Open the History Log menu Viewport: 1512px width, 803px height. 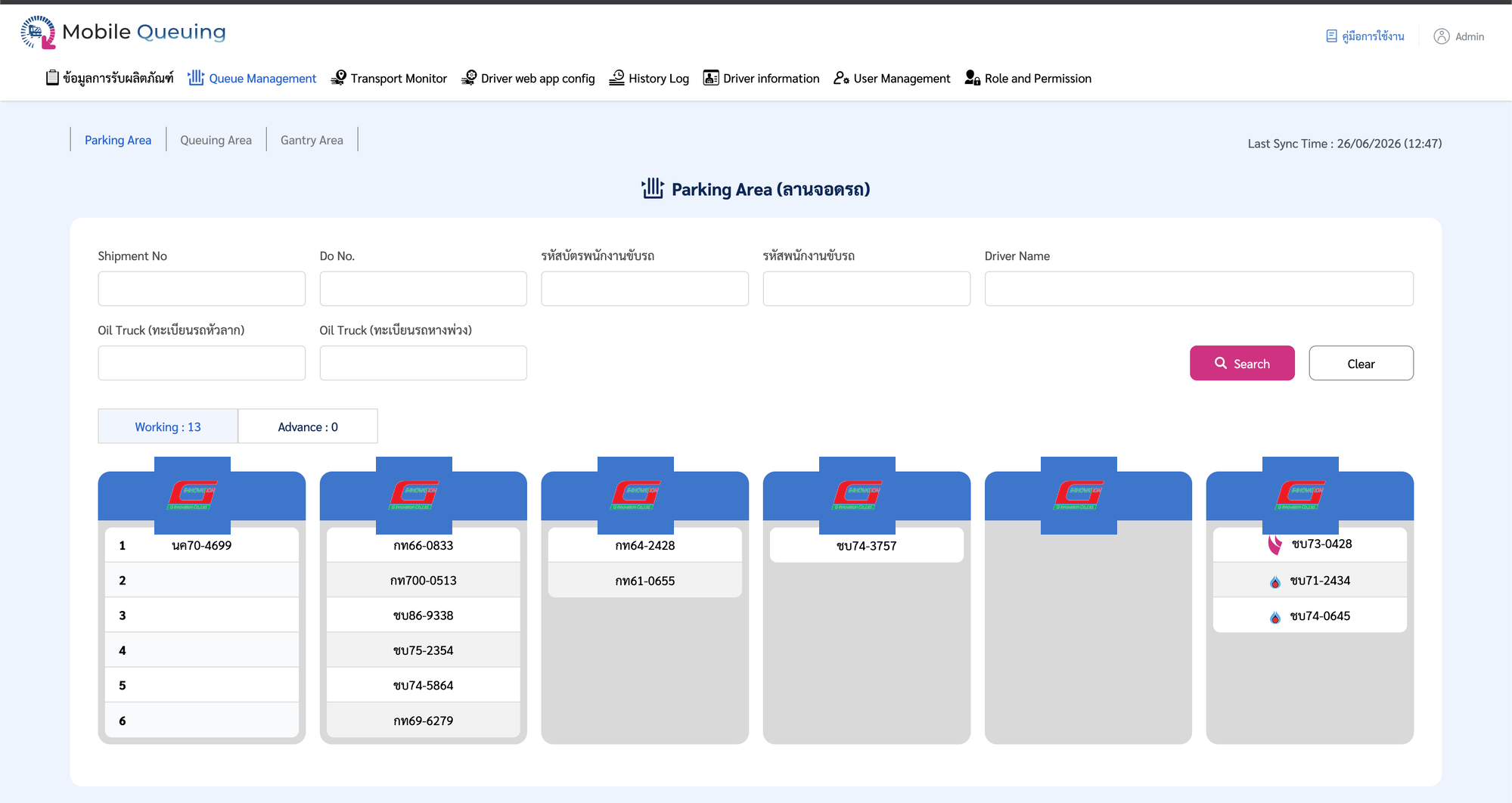649,78
